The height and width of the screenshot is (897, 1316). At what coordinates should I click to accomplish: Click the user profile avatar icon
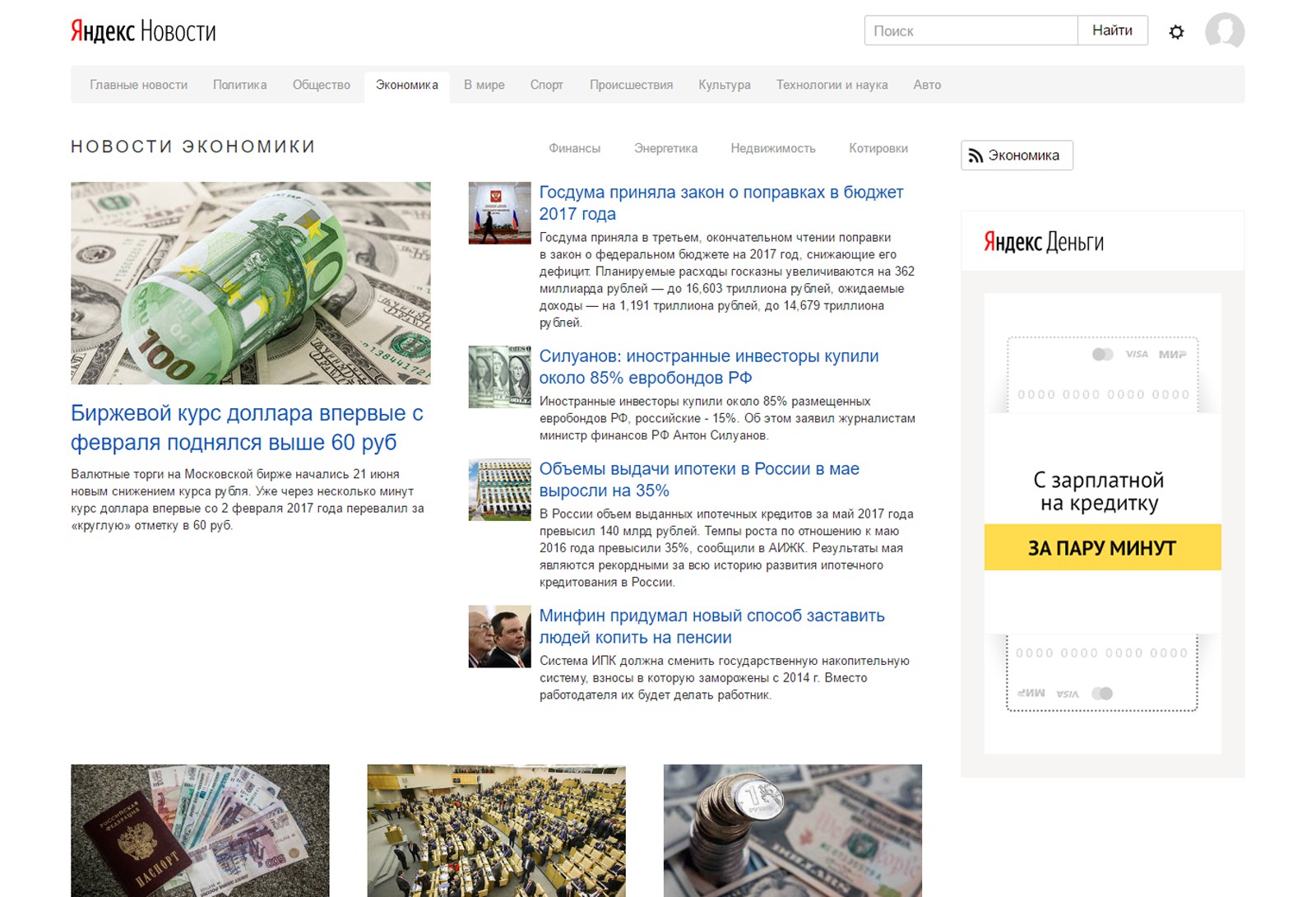pos(1225,31)
